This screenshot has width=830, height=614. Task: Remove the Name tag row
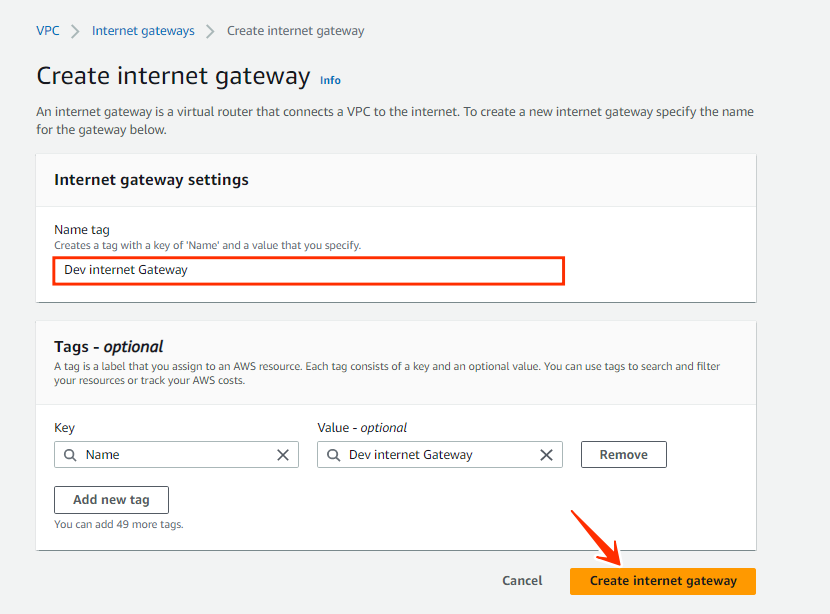coord(623,454)
